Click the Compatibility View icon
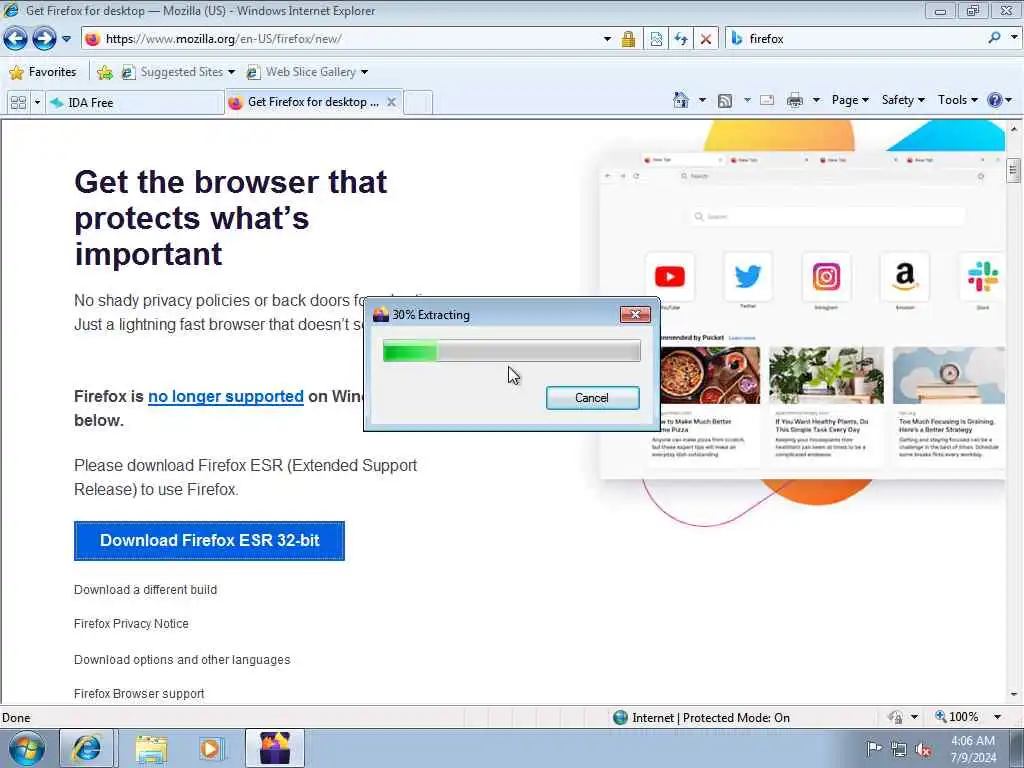The height and width of the screenshot is (768, 1024). [656, 39]
